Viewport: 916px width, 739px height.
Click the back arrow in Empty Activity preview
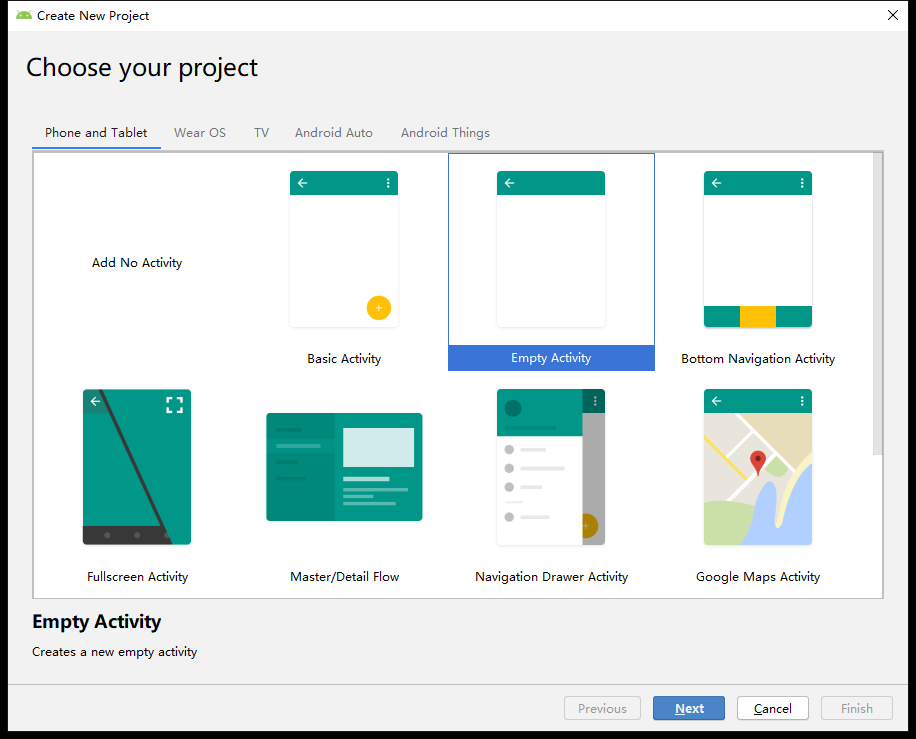[509, 183]
